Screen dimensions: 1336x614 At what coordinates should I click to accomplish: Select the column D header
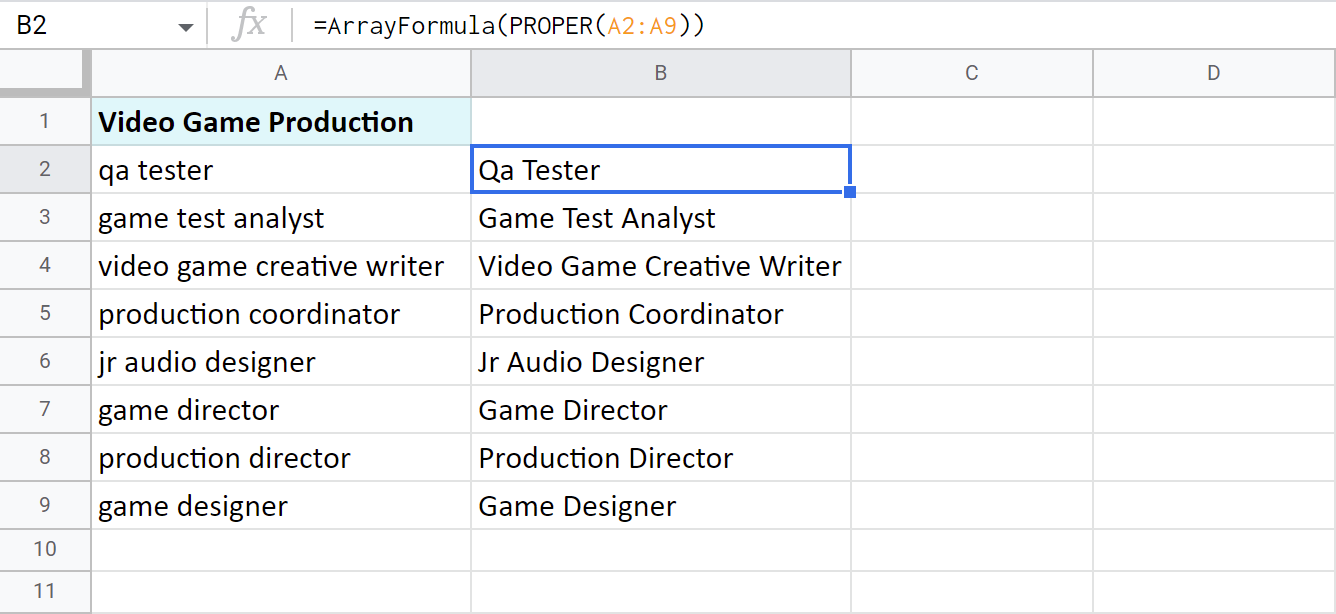(1213, 73)
